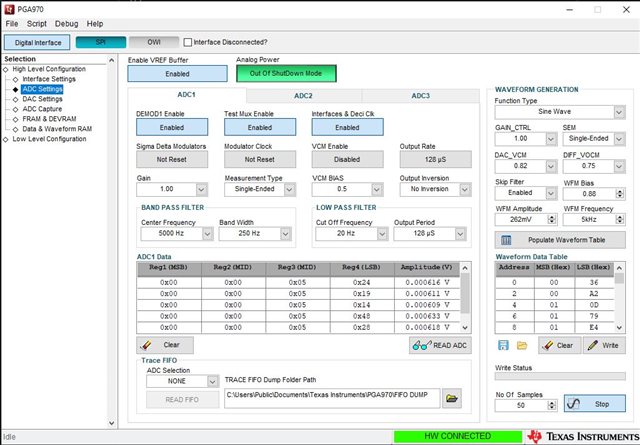Viewport: 640px width, 445px height.
Task: Click the table icon on Populate Waveform Table
Action: point(506,240)
